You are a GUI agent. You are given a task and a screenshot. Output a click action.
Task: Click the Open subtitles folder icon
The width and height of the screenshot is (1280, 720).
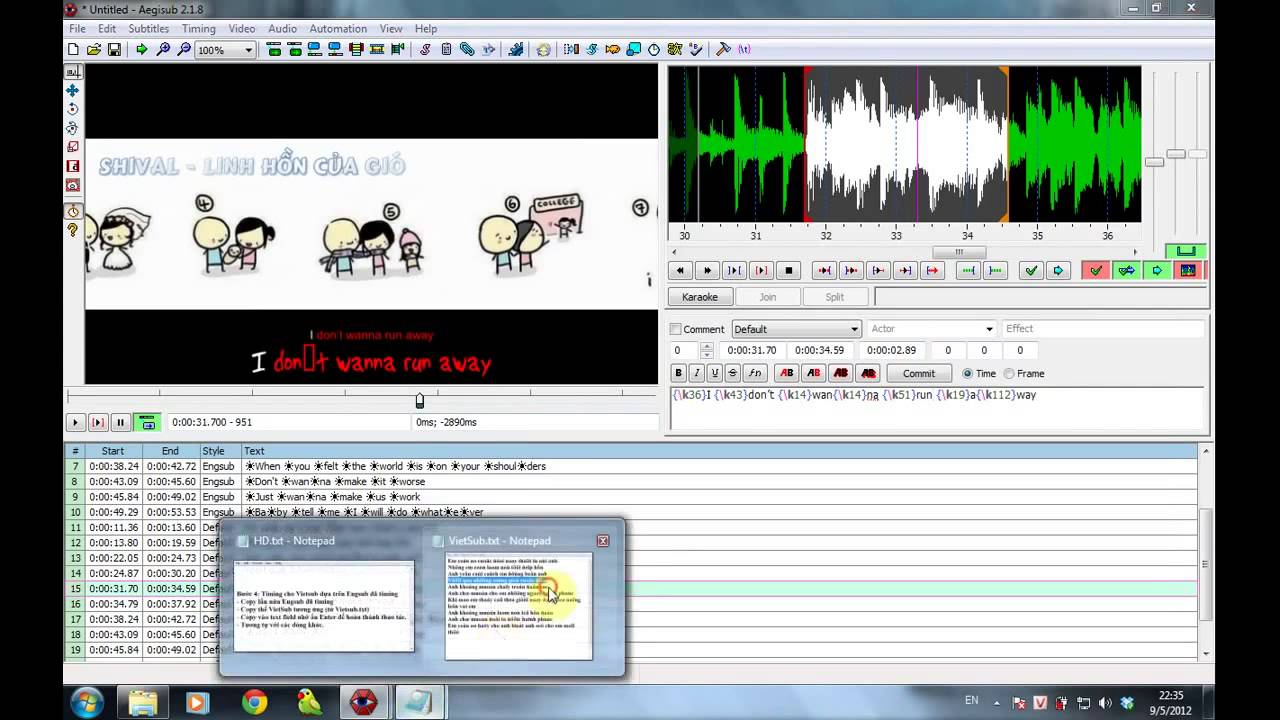point(93,49)
